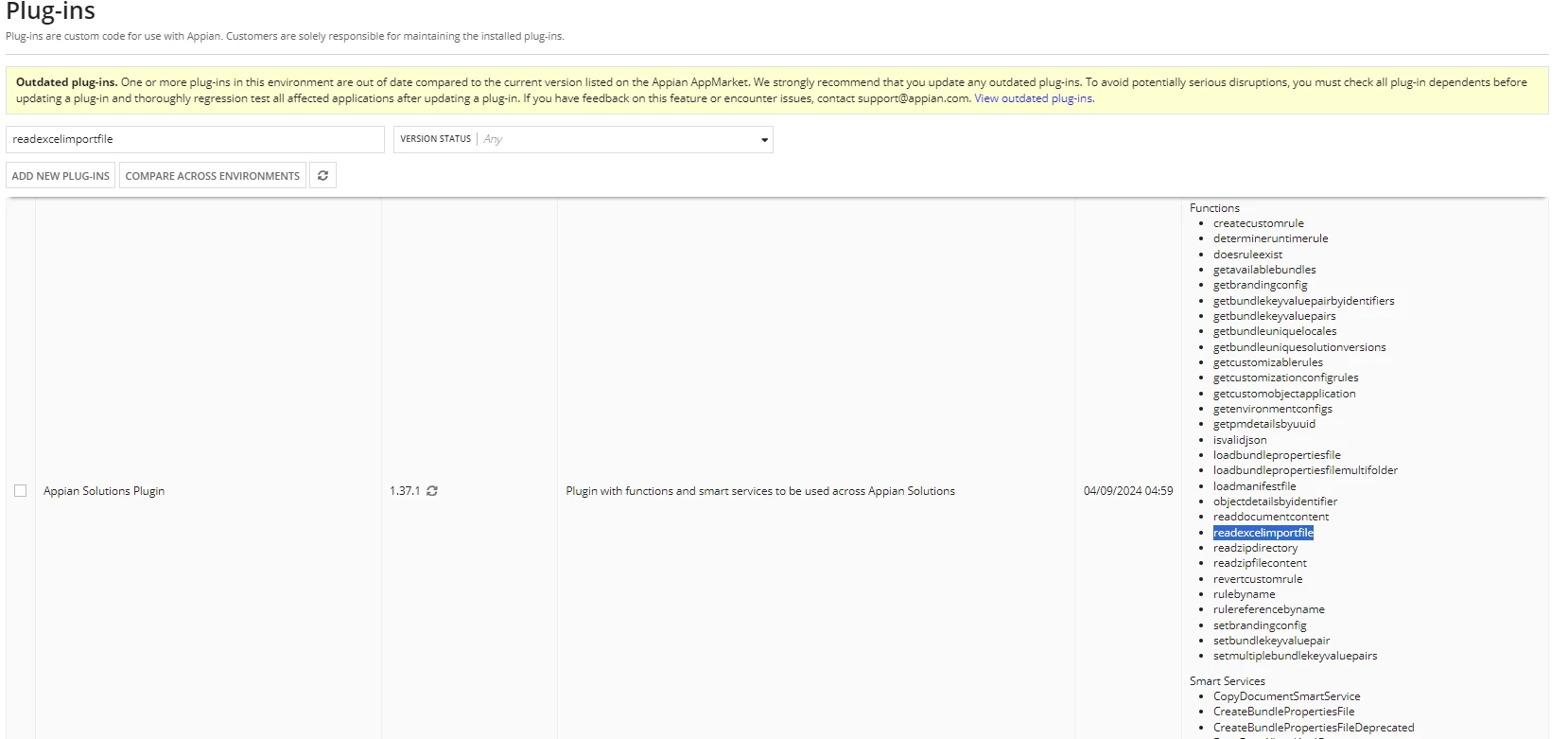This screenshot has height=739, width=1568.
Task: Click the readzipdirectory function entry
Action: [x=1255, y=548]
